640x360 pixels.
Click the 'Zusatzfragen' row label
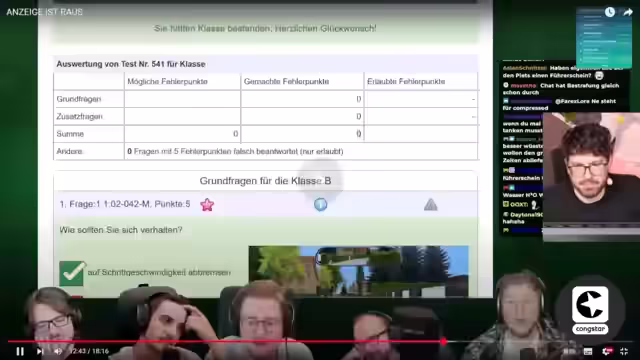point(80,117)
